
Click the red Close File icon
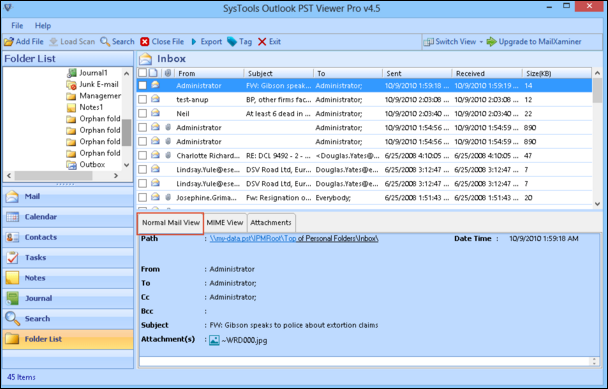(x=145, y=41)
